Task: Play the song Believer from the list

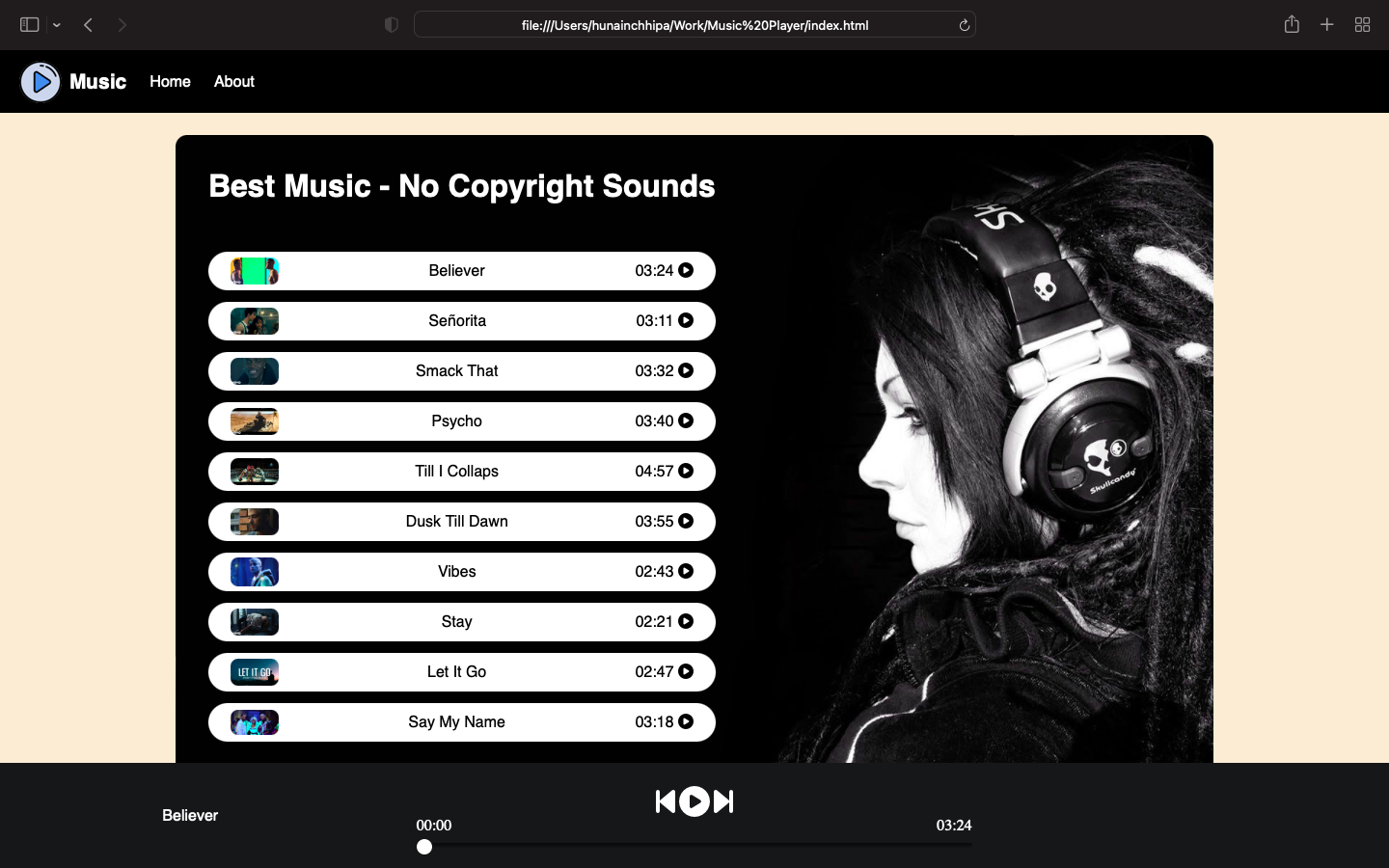Action: 686,271
